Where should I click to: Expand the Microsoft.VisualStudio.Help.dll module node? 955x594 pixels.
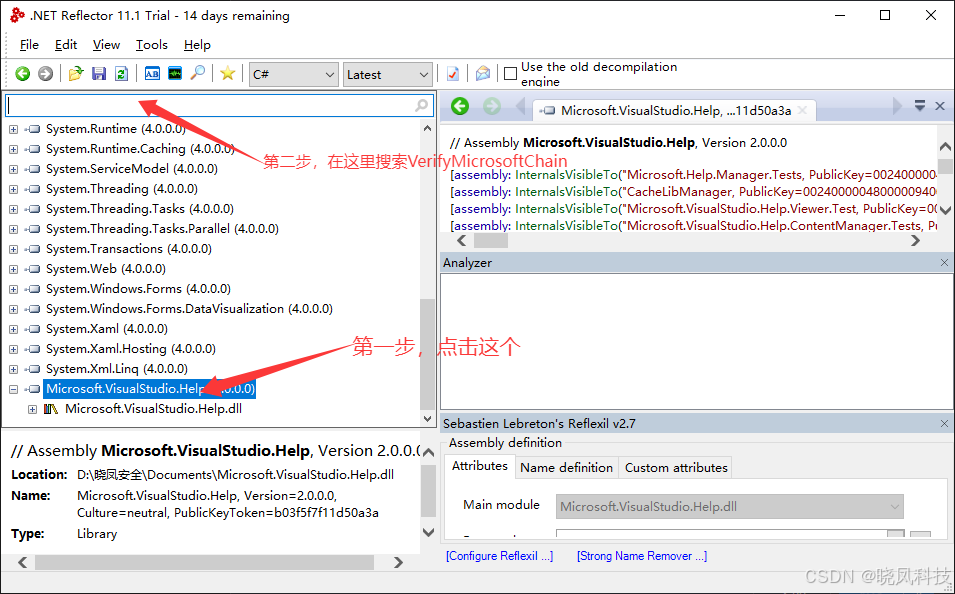pyautogui.click(x=32, y=409)
